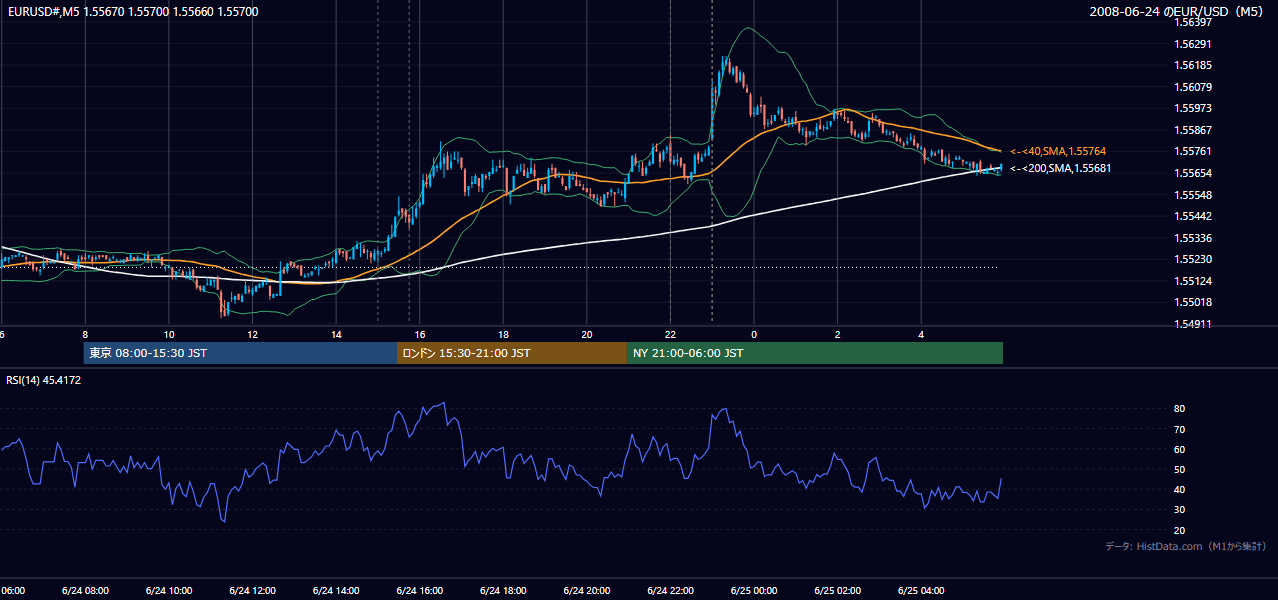This screenshot has width=1278, height=600.
Task: Select the 6/25 00:00 bottom date label
Action: [754, 591]
